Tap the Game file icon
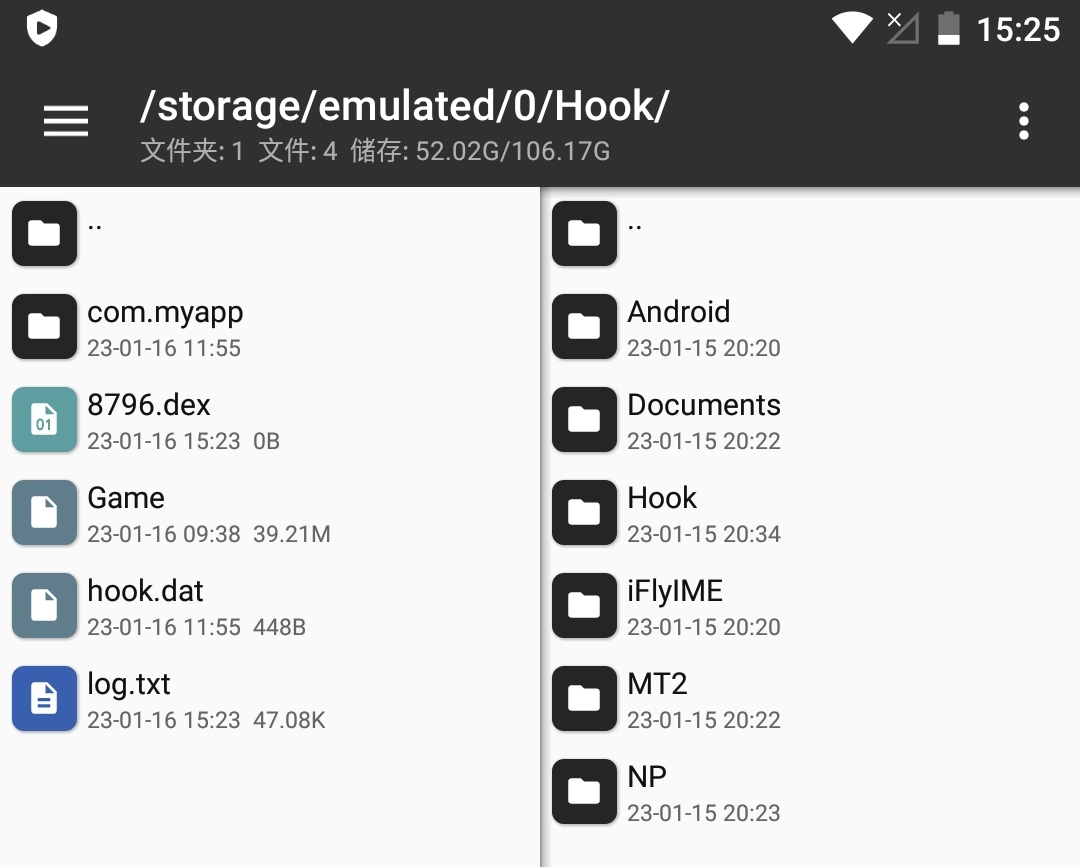 pyautogui.click(x=44, y=513)
